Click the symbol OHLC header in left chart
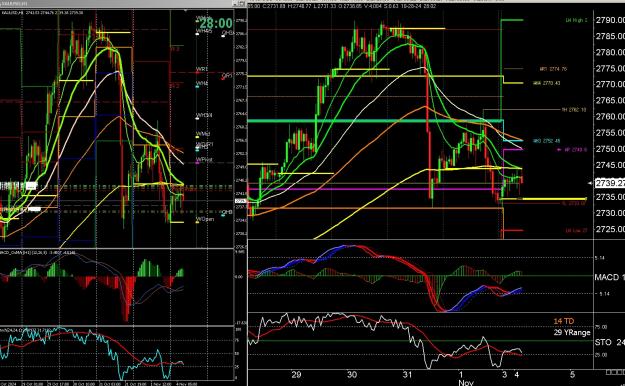This screenshot has height=386, width=625. [x=42, y=13]
